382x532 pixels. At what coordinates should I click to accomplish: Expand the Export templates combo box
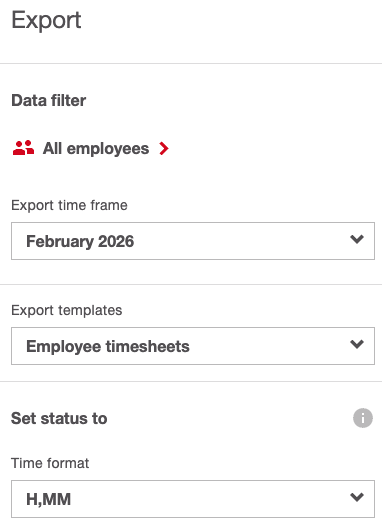[x=193, y=346]
